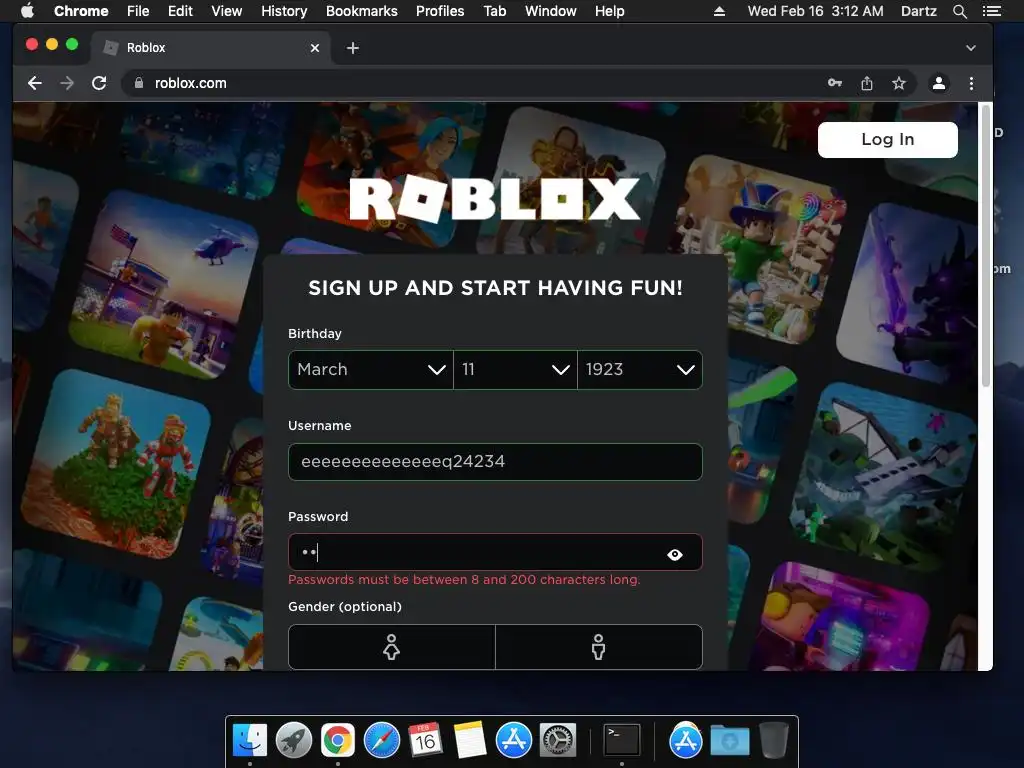
Task: Open the Chrome three-dot menu
Action: click(x=971, y=83)
